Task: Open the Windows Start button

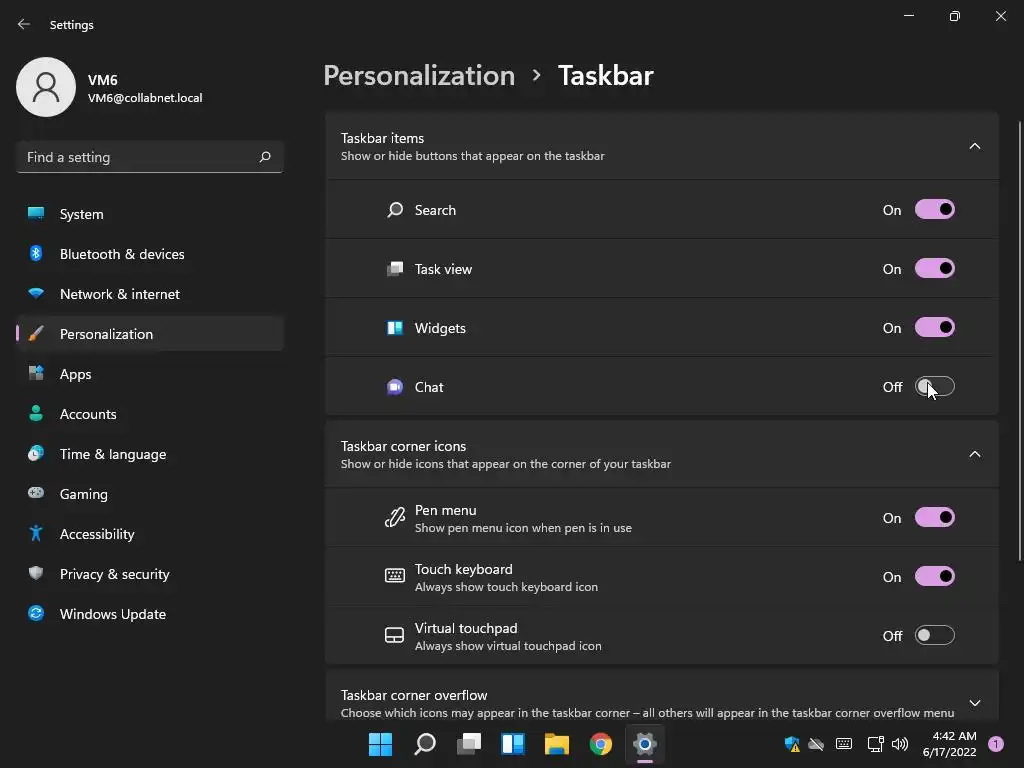Action: (380, 744)
